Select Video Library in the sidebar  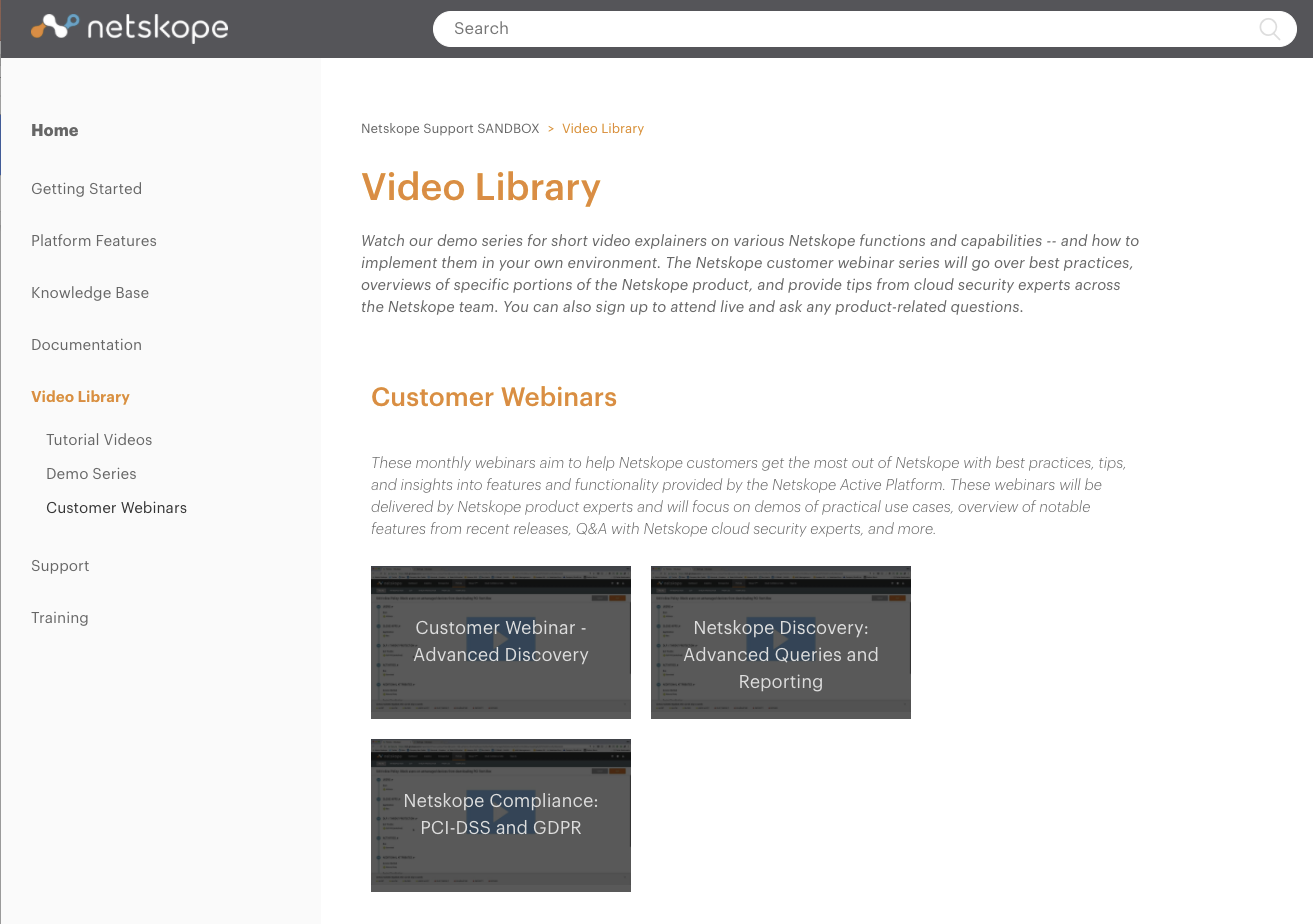(80, 397)
